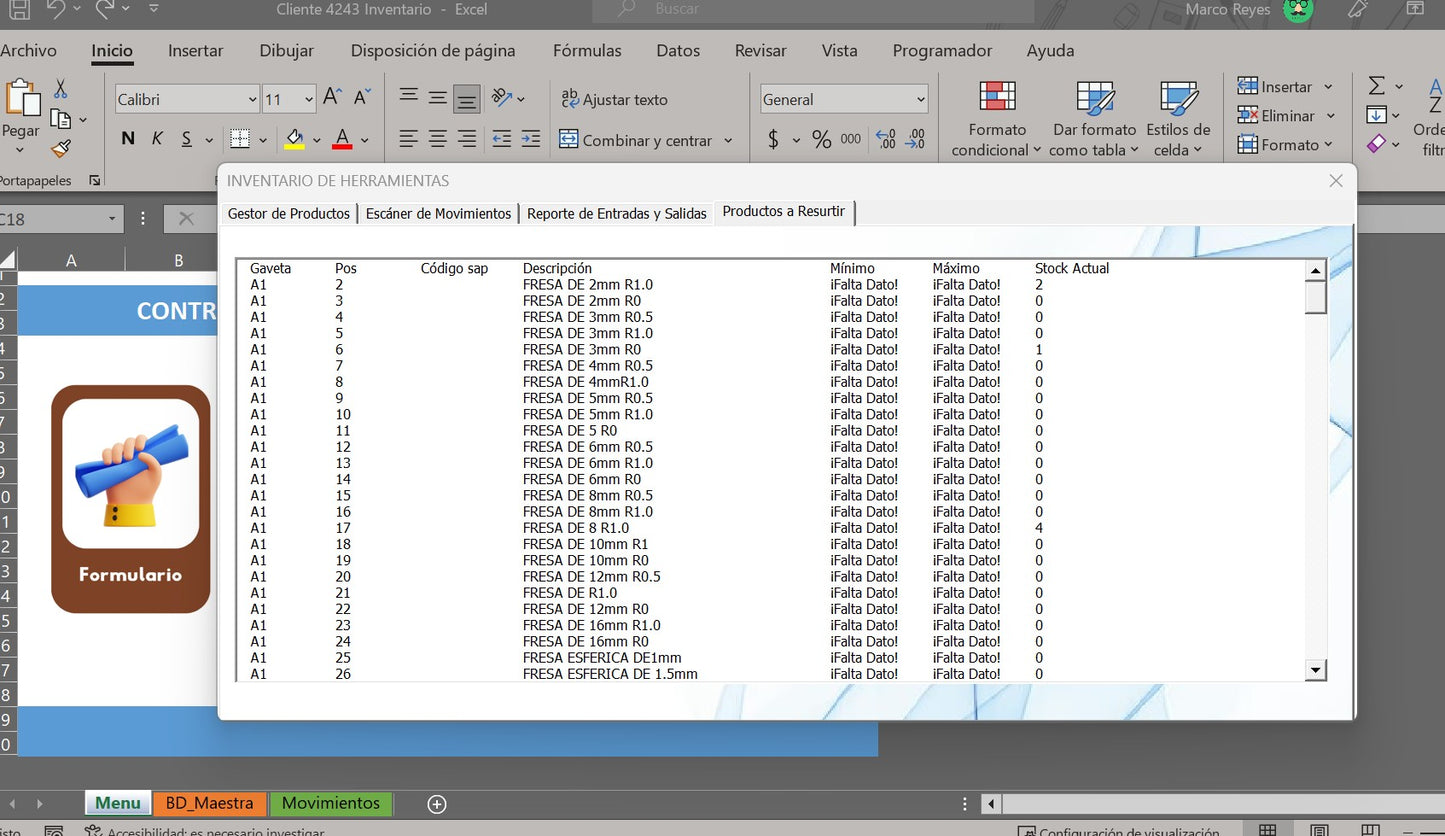Decrease decimal places icon
Image resolution: width=1445 pixels, height=836 pixels.
coord(915,140)
